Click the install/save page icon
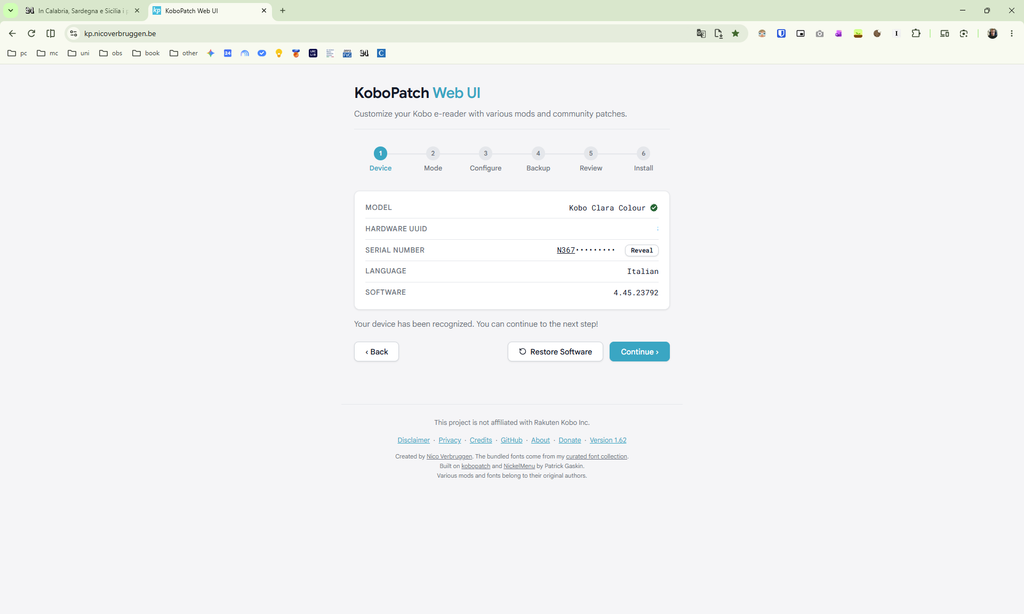Viewport: 1024px width, 614px height. [x=718, y=33]
